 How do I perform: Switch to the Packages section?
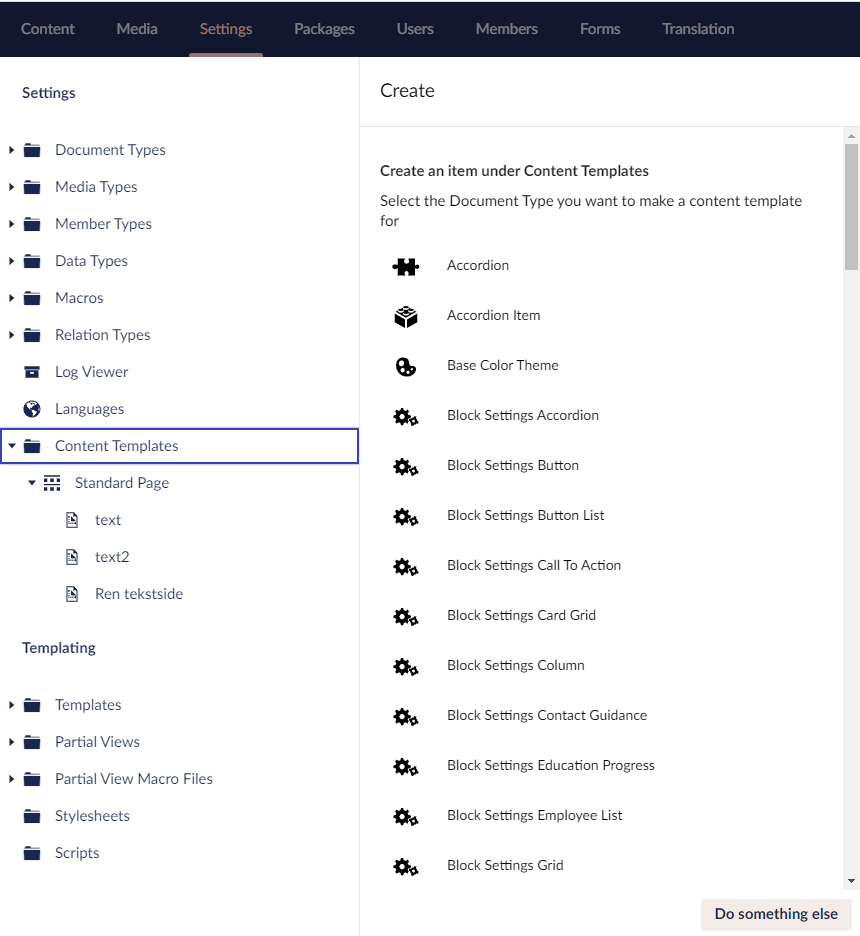coord(324,29)
